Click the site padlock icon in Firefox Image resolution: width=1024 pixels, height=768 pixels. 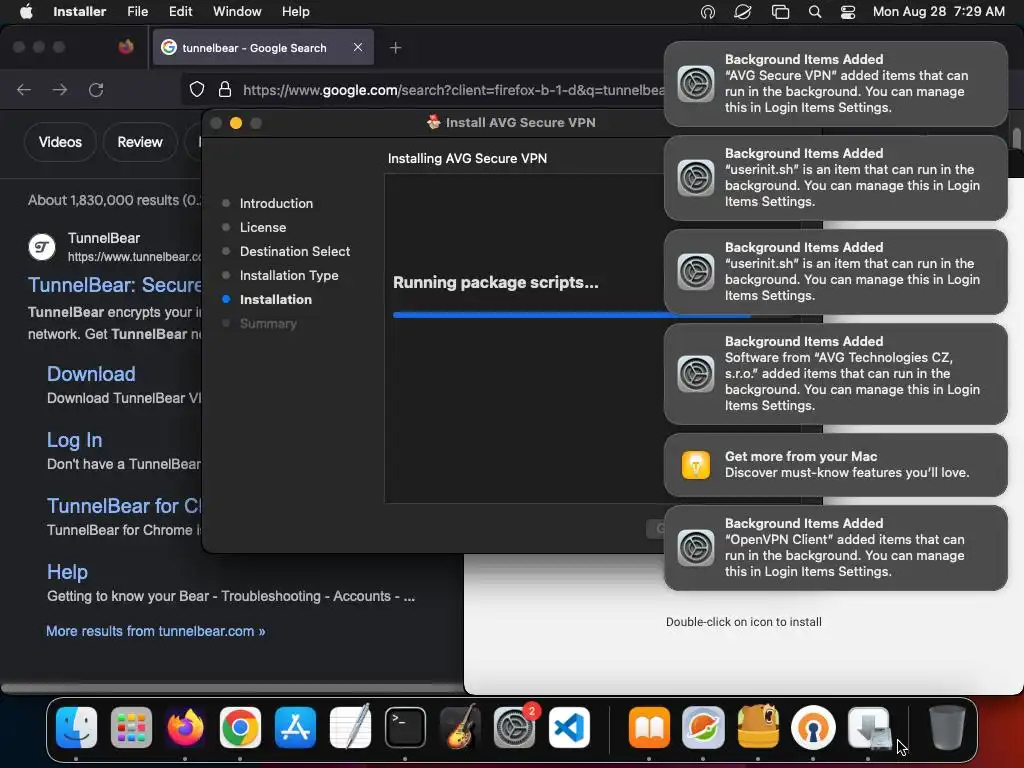point(225,89)
